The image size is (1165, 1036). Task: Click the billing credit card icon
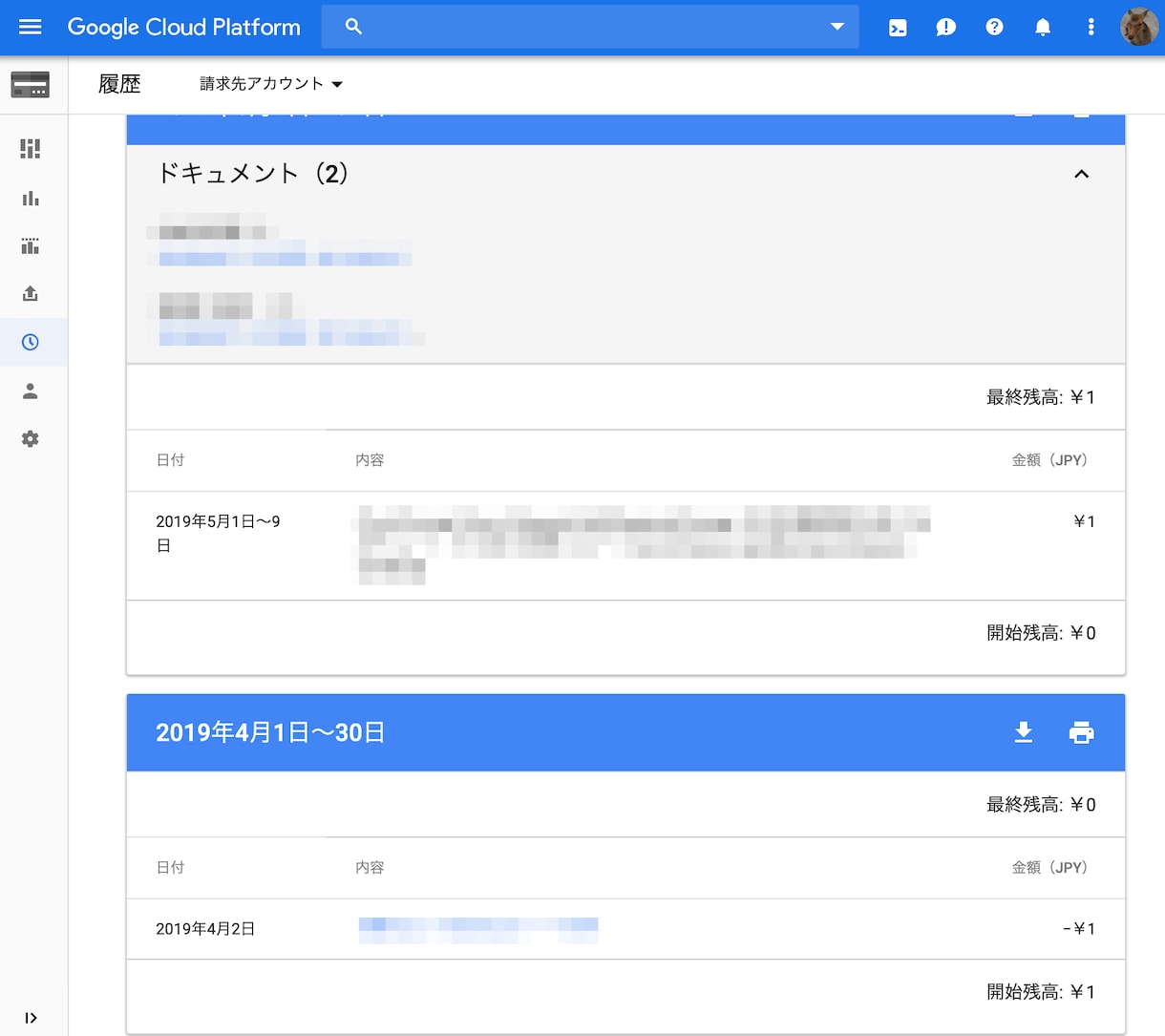(31, 85)
